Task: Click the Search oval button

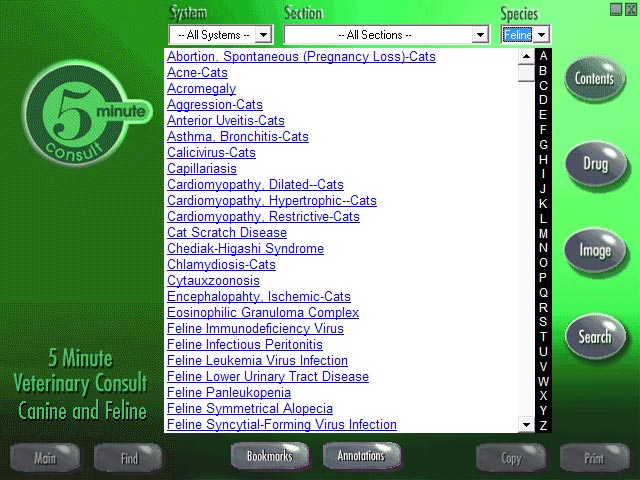Action: click(595, 336)
